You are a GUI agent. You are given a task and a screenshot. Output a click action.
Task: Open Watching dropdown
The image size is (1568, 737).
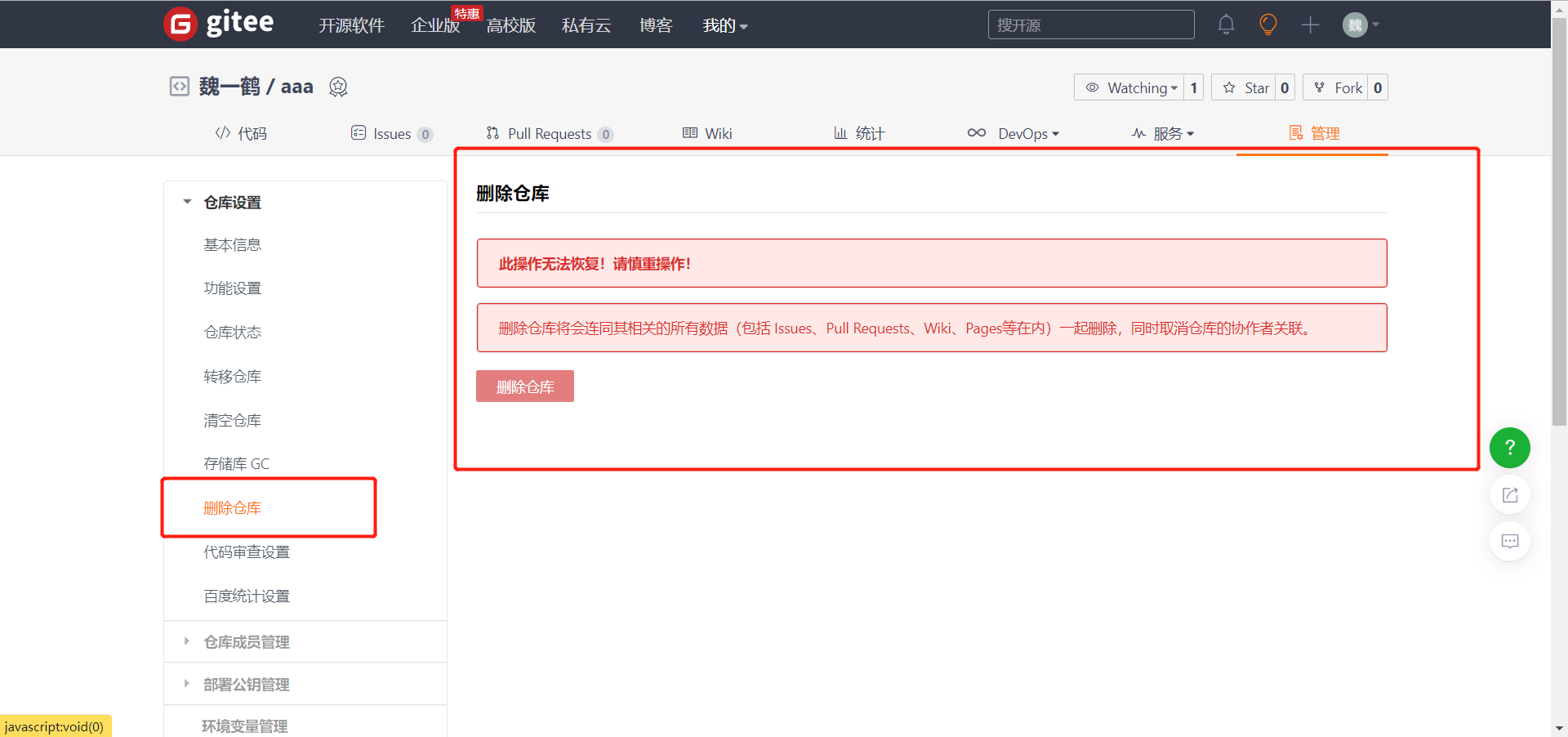tap(1129, 87)
